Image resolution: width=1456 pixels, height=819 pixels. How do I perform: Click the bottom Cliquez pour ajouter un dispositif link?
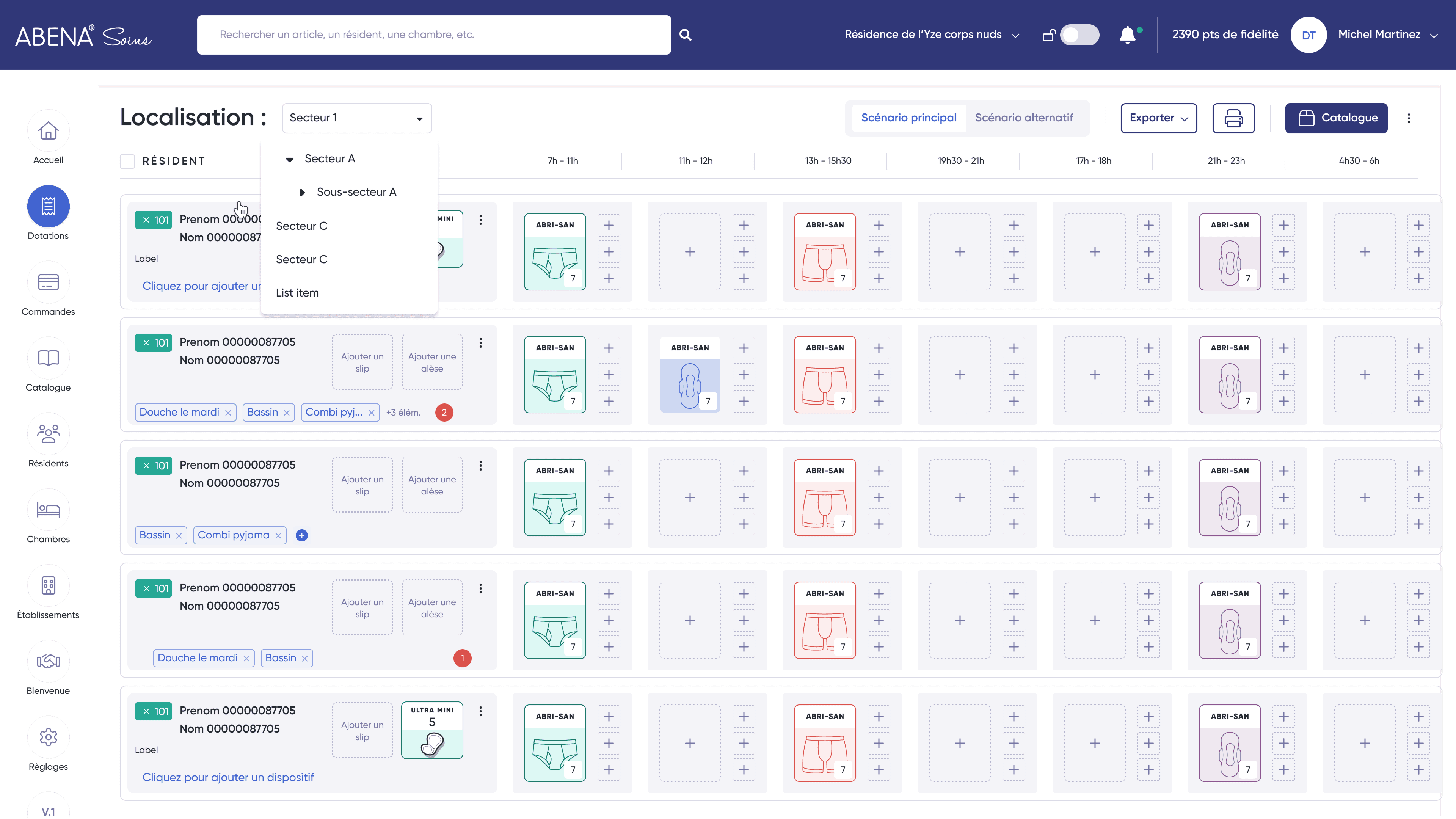click(x=228, y=777)
